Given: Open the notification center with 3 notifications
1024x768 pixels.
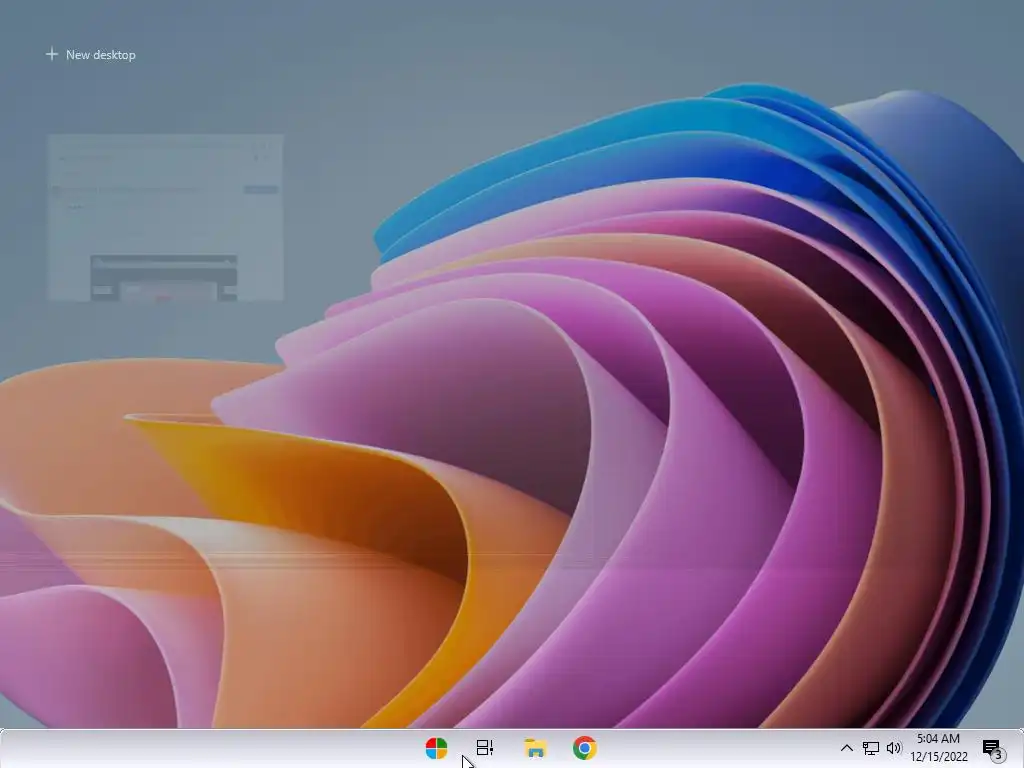Looking at the screenshot, I should point(993,750).
